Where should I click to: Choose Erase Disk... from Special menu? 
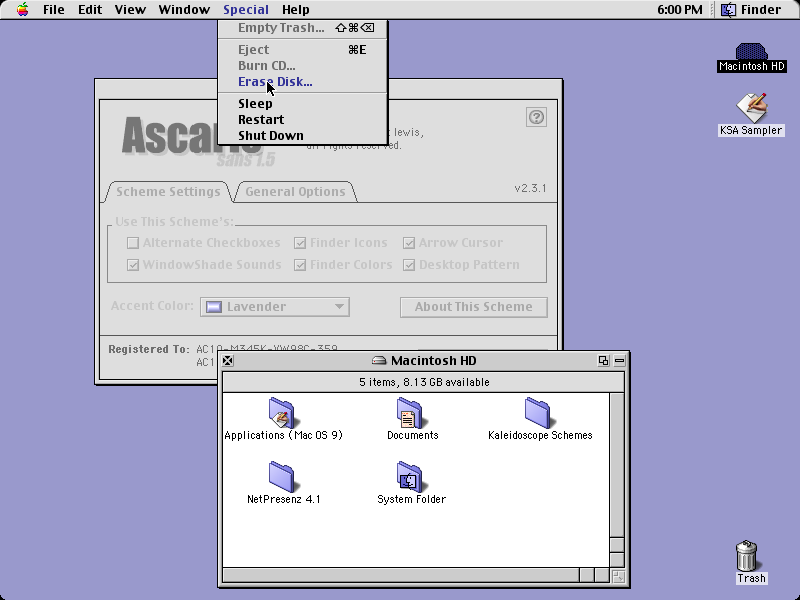click(303, 82)
